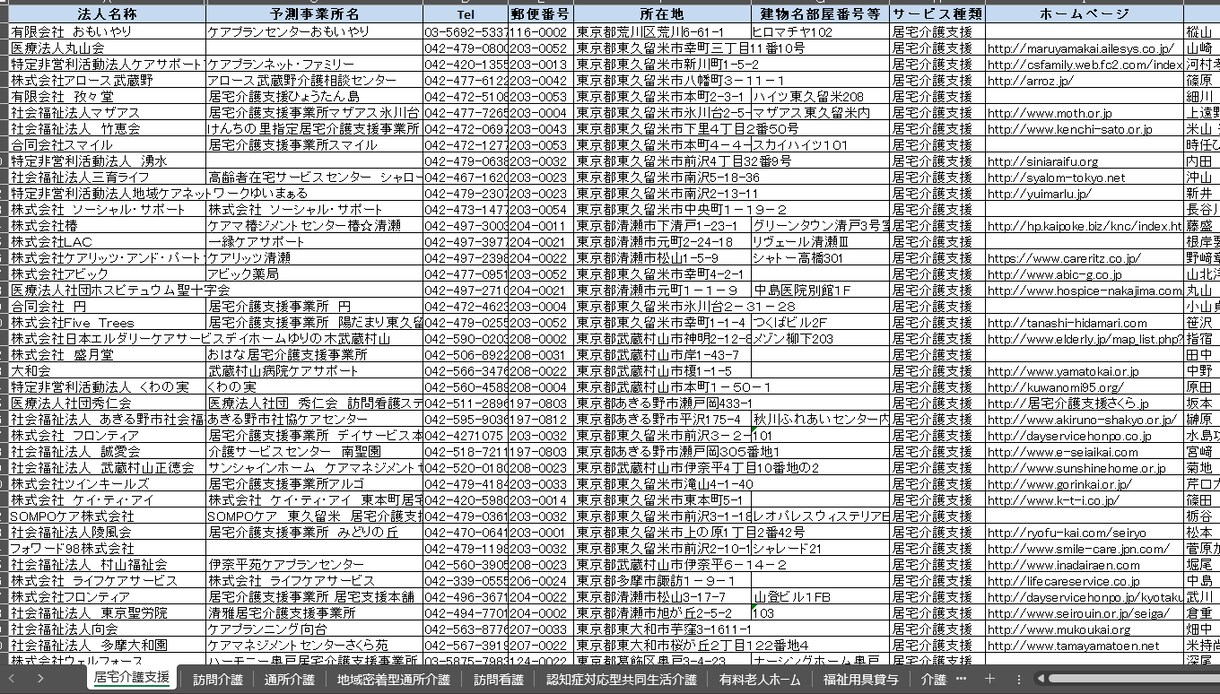Select the 訪問看護 sheet tab

(x=498, y=679)
